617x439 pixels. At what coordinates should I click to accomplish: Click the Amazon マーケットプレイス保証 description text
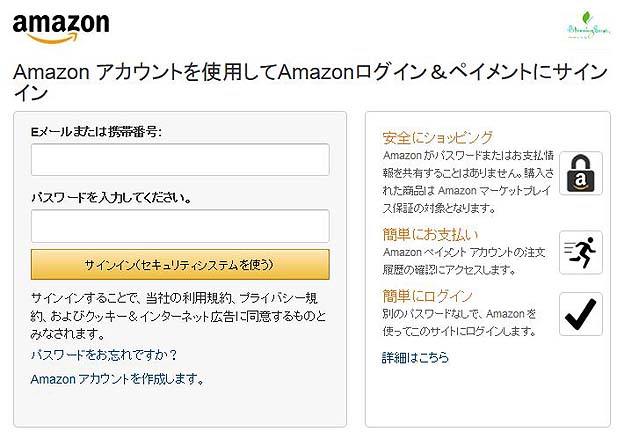(x=468, y=182)
